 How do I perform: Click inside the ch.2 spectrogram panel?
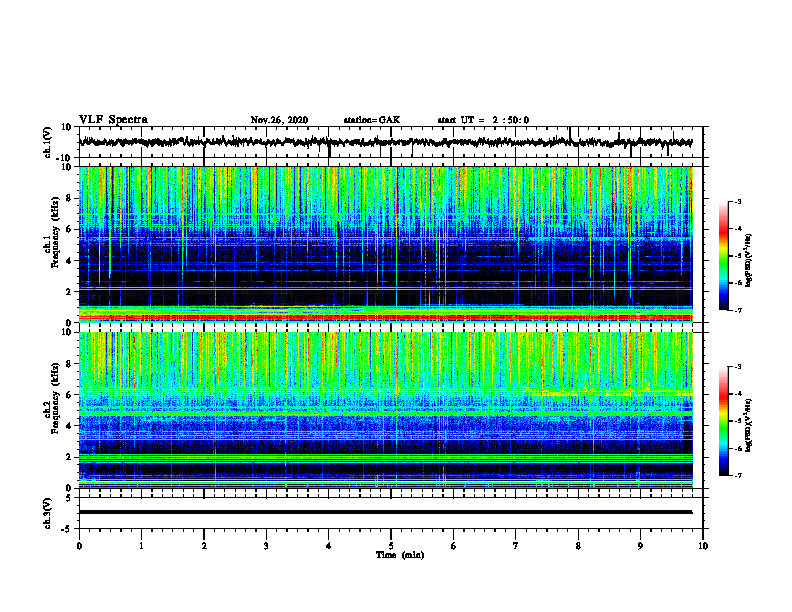(x=386, y=410)
